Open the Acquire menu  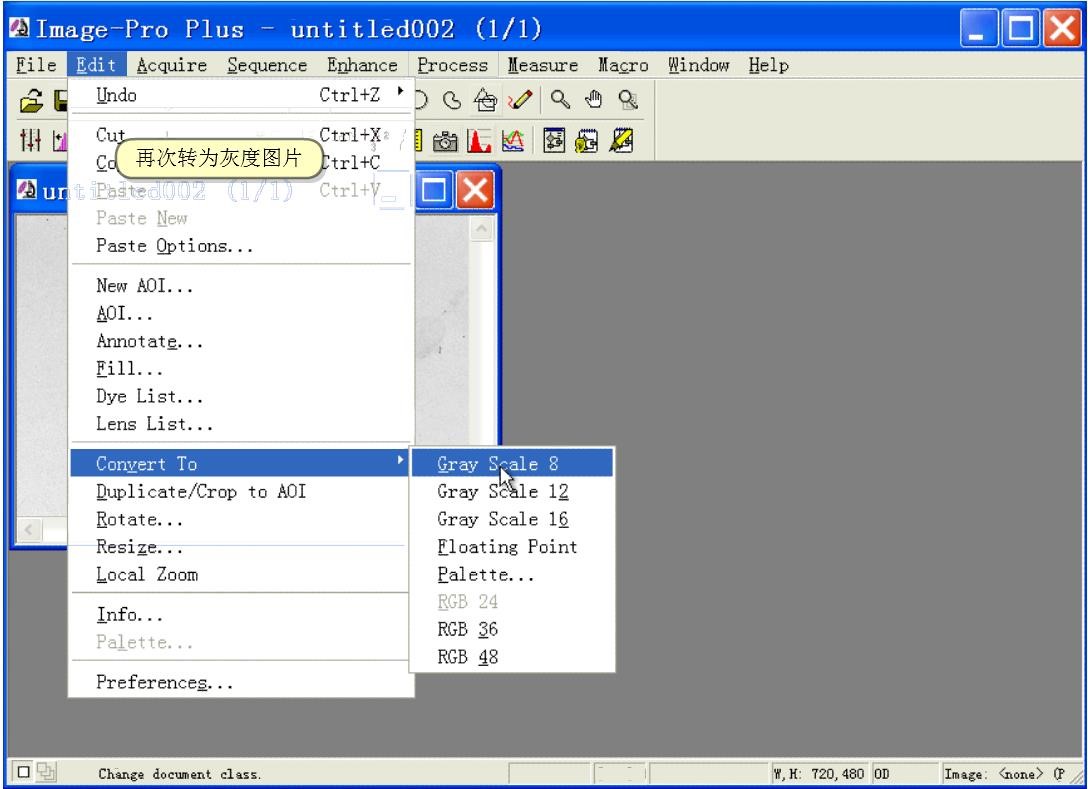[x=172, y=65]
